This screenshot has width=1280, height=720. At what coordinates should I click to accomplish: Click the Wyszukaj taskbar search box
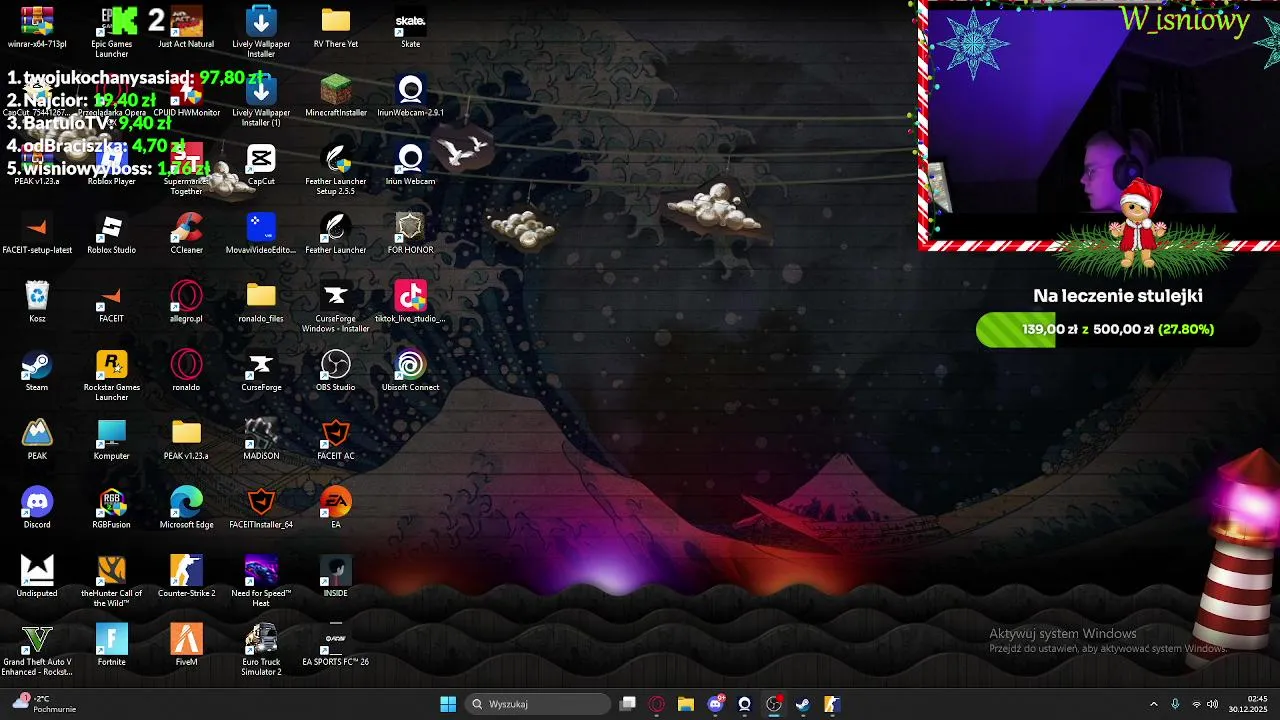tap(538, 704)
